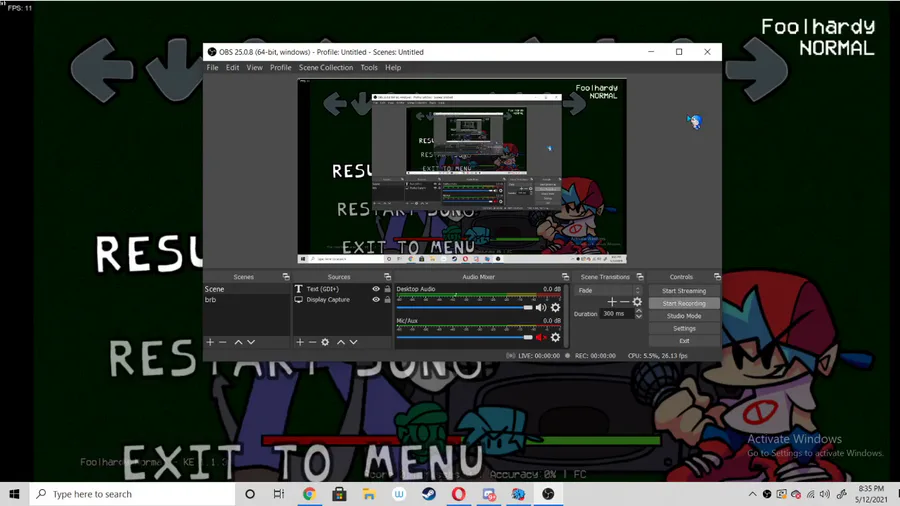Undock the Scene Transitions panel
The image size is (900, 506).
(x=640, y=277)
